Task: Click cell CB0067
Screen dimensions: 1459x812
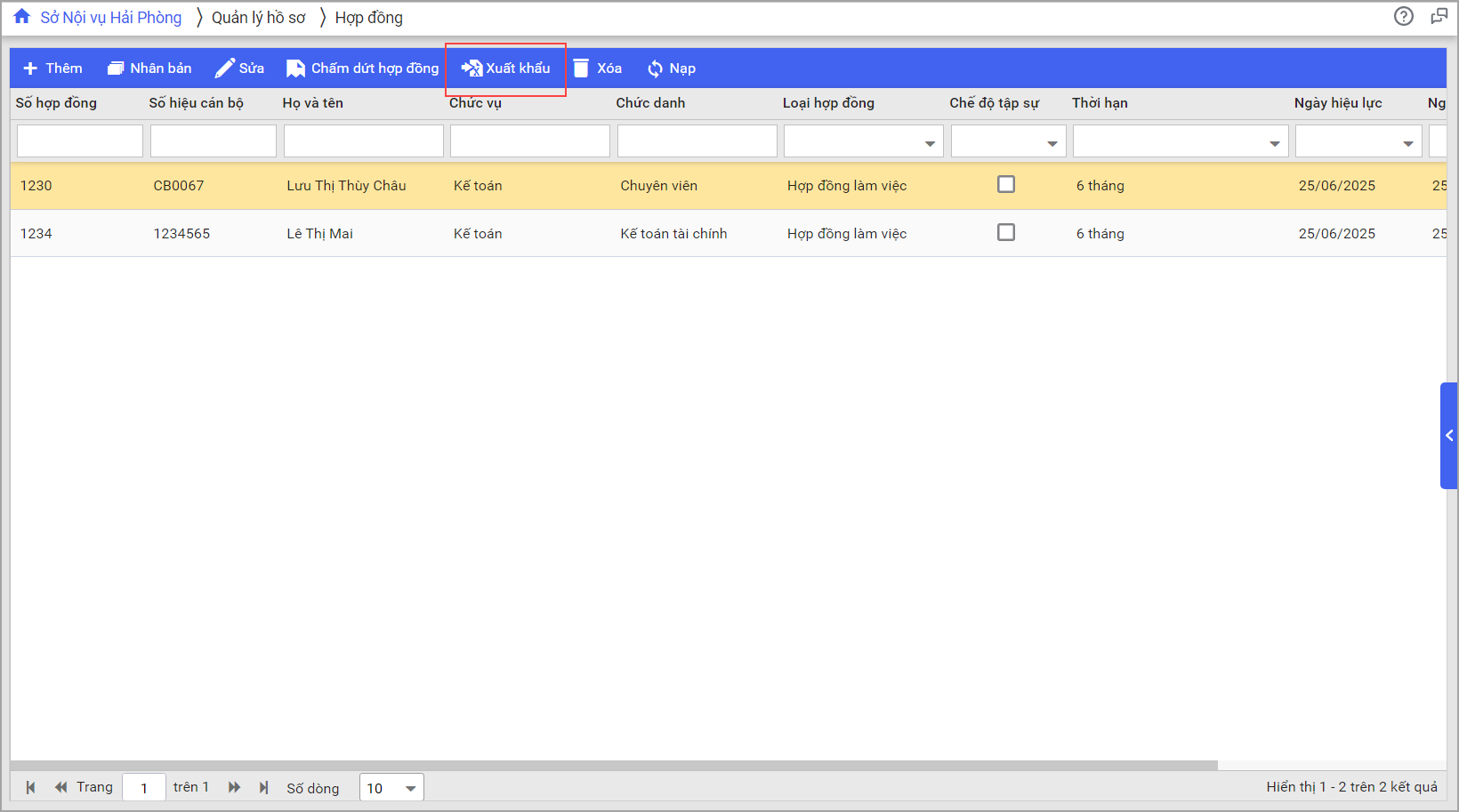Action: (x=179, y=186)
